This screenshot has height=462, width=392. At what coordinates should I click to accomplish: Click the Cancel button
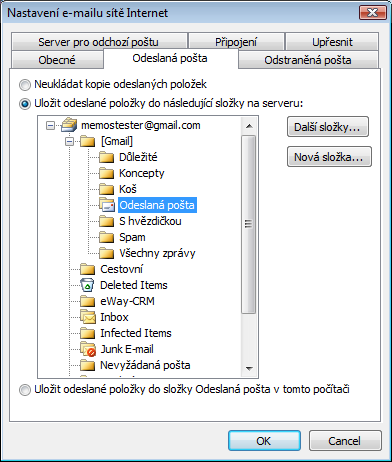345,441
